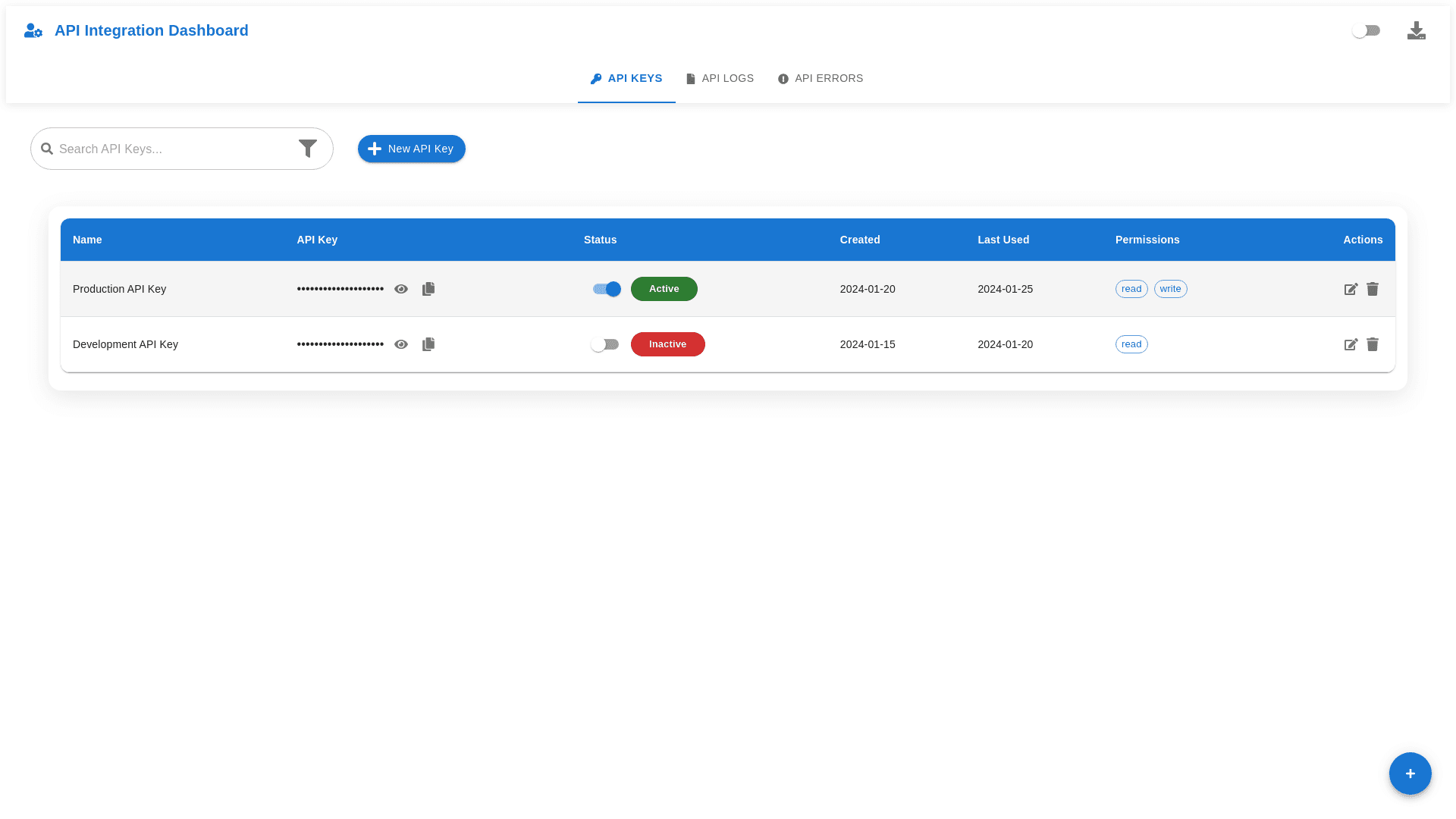1456x819 pixels.
Task: Delete the Development API Key
Action: coord(1373,344)
